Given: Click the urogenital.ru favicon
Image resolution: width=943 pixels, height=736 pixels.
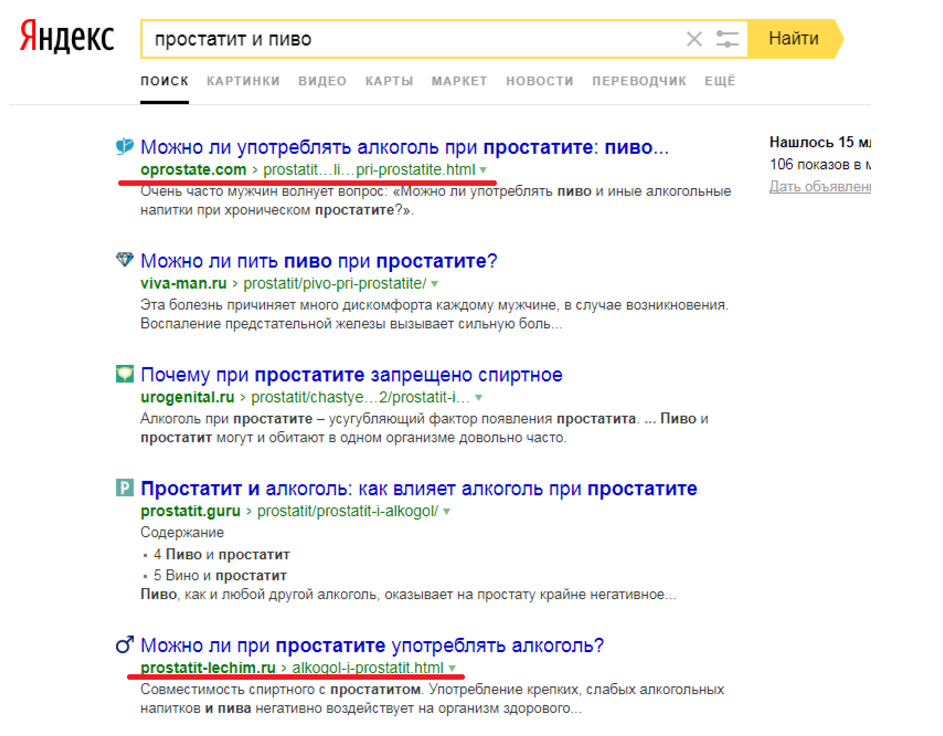Looking at the screenshot, I should coord(124,373).
